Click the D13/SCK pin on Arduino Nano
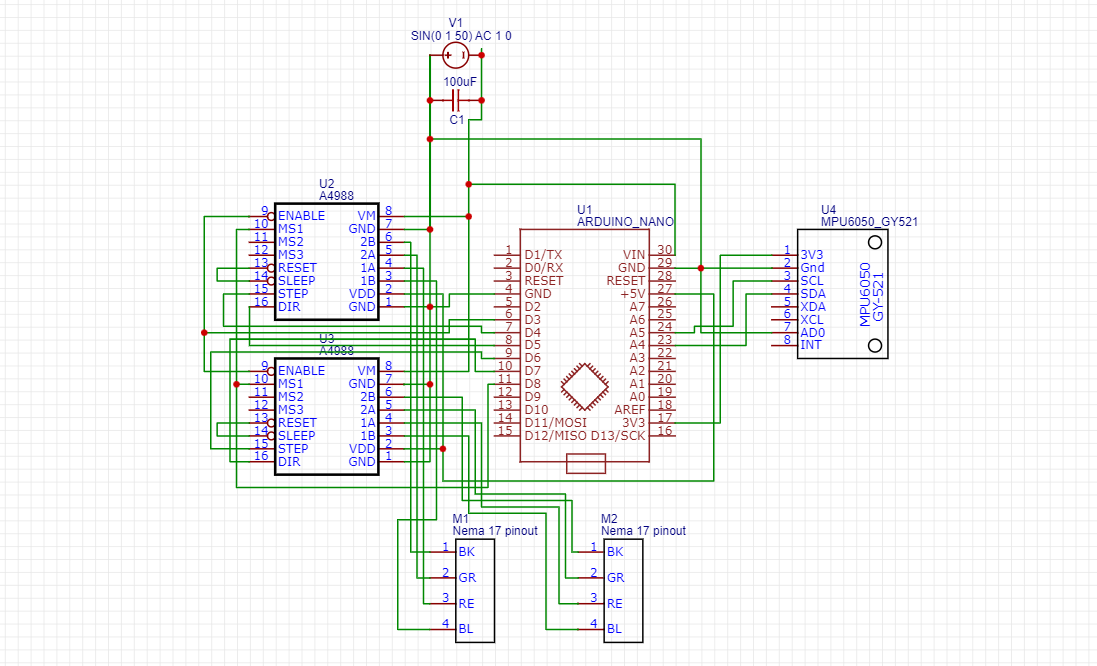The image size is (1097, 666). pyautogui.click(x=618, y=435)
